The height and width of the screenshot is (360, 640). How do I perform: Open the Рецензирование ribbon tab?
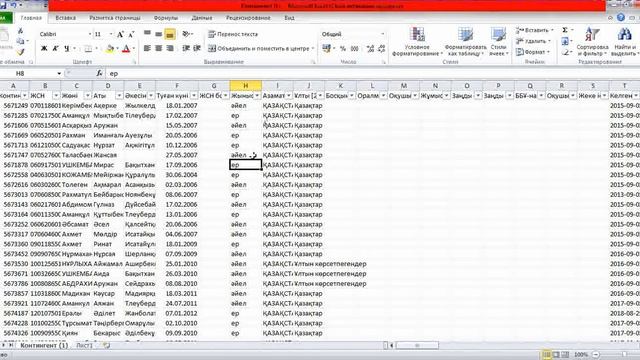pyautogui.click(x=248, y=18)
